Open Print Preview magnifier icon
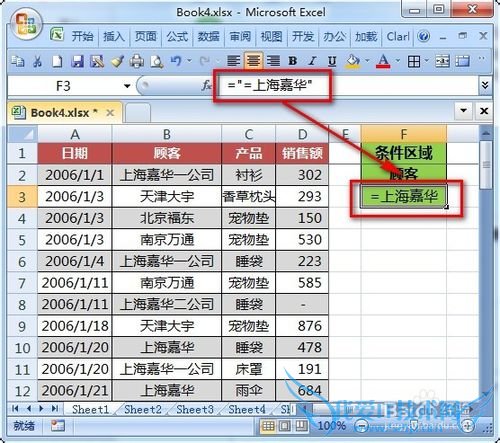Image resolution: width=500 pixels, height=443 pixels. [157, 61]
